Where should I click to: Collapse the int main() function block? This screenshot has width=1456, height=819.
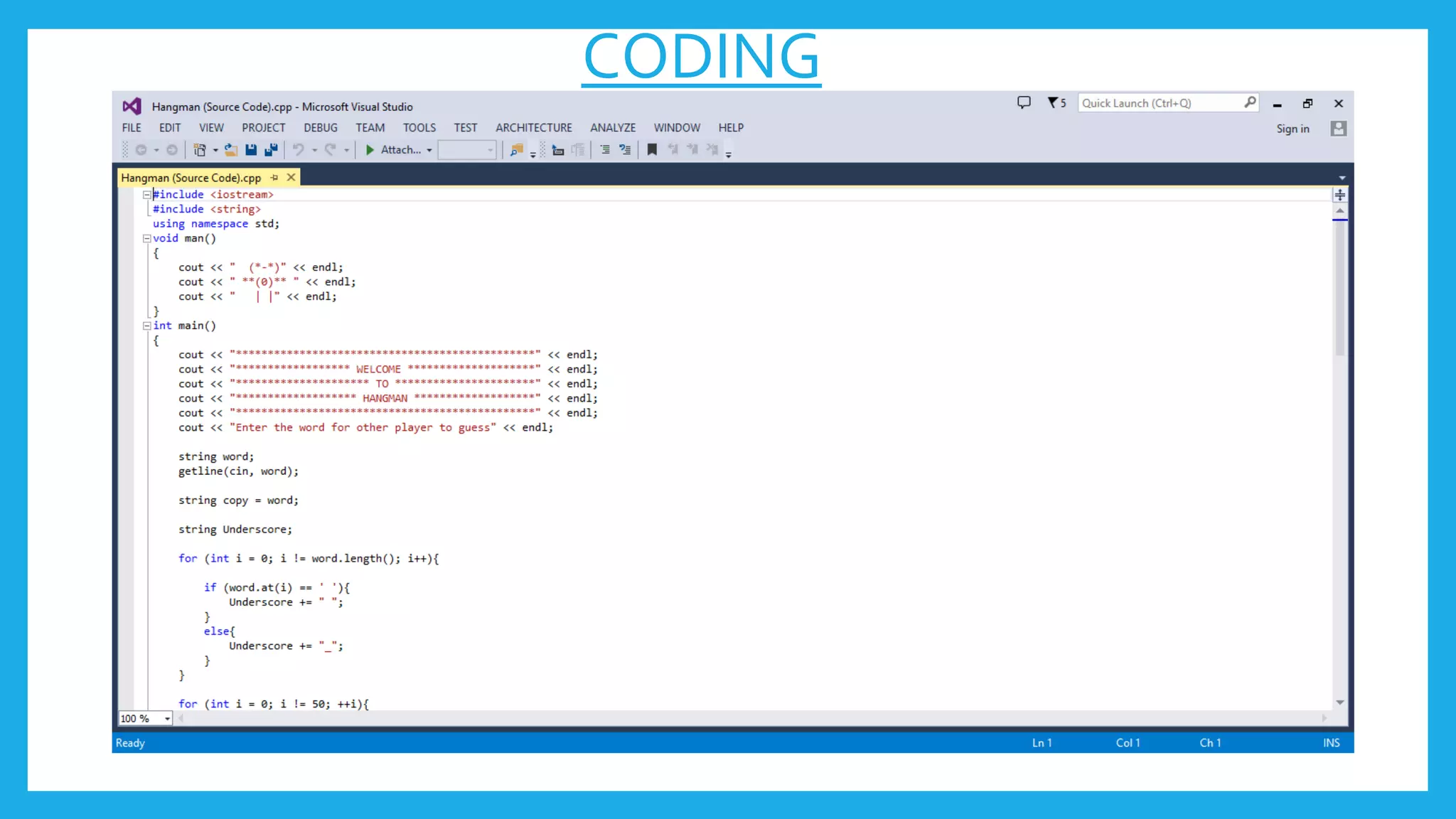pos(146,326)
